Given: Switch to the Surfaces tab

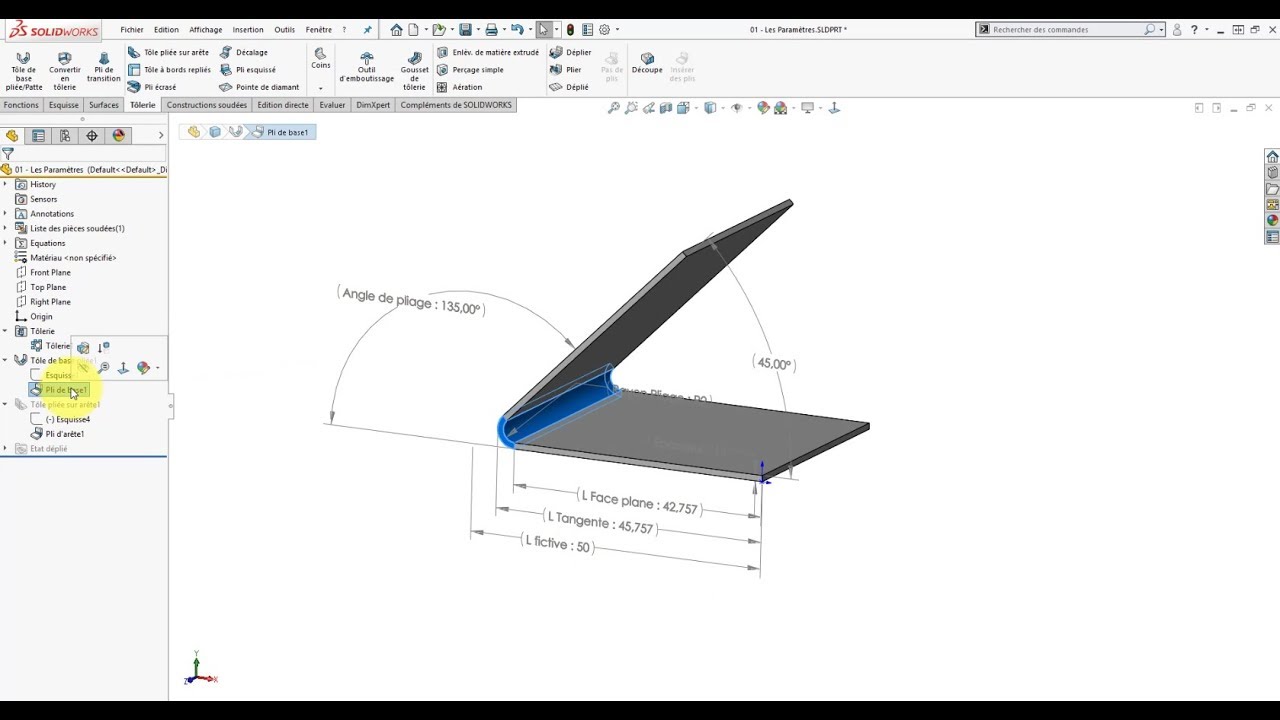Looking at the screenshot, I should tap(104, 105).
